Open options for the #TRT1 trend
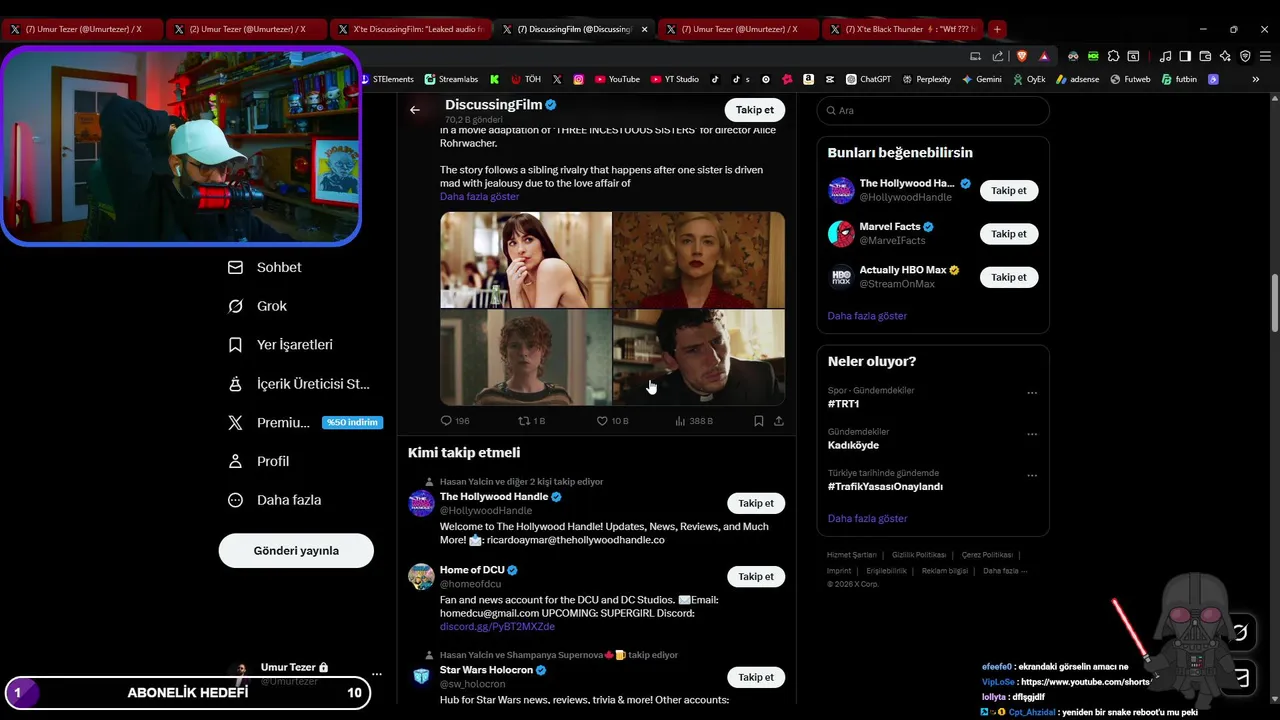The width and height of the screenshot is (1280, 720). point(1032,393)
